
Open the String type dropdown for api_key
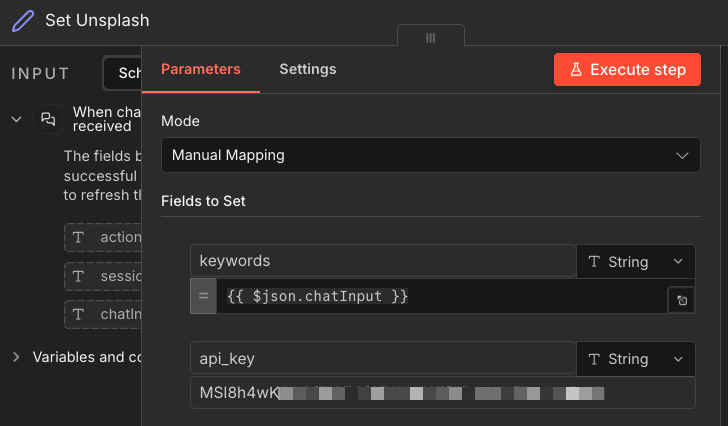[x=636, y=359]
